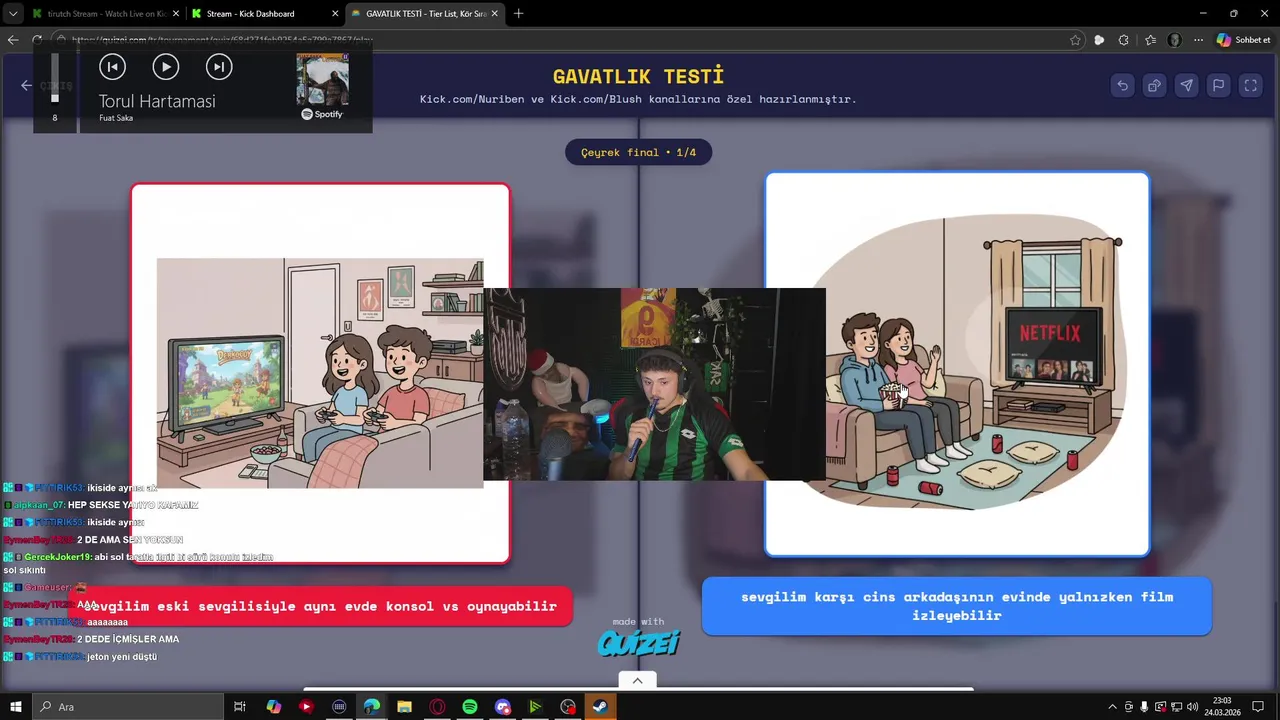Viewport: 1280px width, 720px height.
Task: Adjust the volume slider showing 8
Action: click(x=55, y=78)
